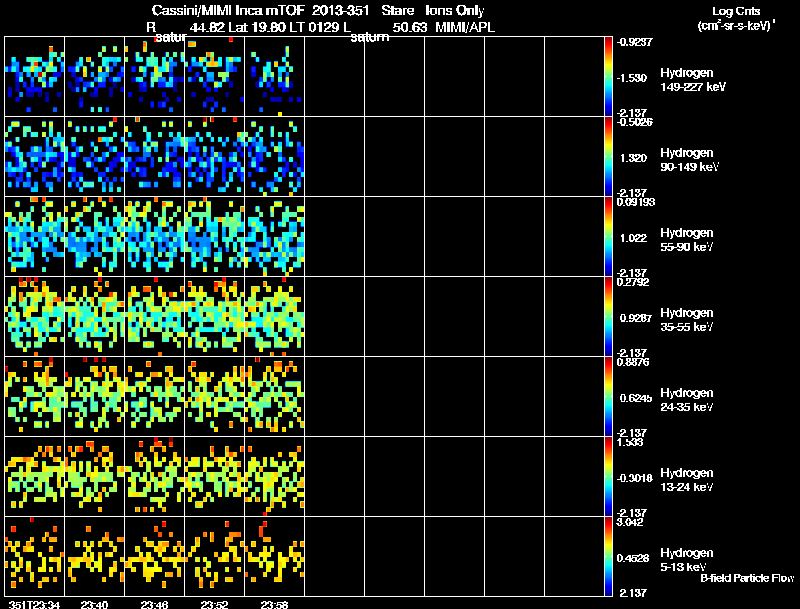Click the 'Hydrogen 13-24 keV' row label
Screen dimensions: 800x609
(687, 480)
